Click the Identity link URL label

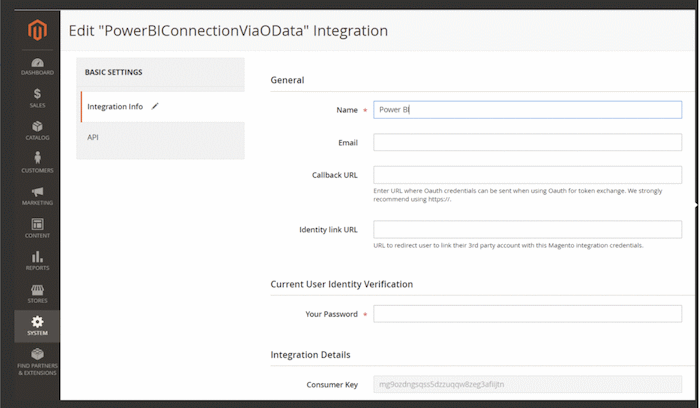328,230
